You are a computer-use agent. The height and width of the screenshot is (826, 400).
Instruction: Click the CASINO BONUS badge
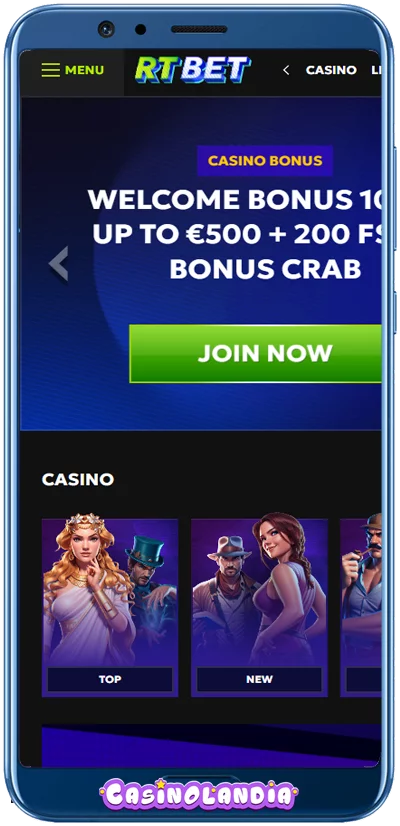pyautogui.click(x=265, y=161)
